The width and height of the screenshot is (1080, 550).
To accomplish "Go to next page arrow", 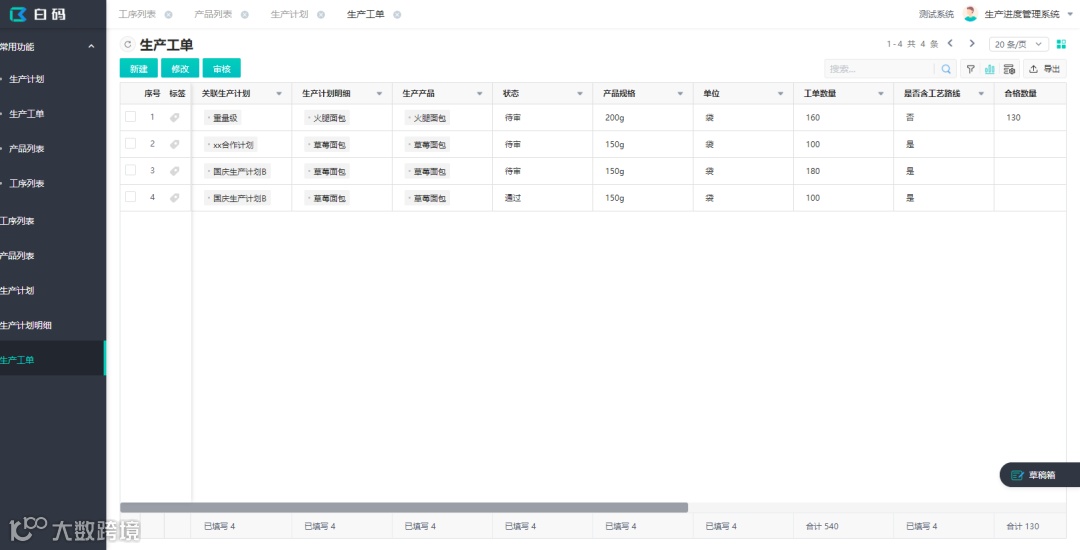I will (x=972, y=43).
